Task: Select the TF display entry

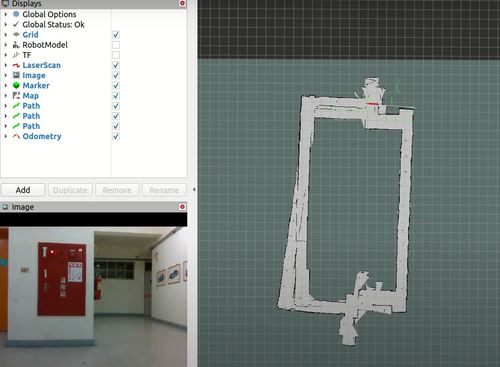Action: click(x=27, y=55)
